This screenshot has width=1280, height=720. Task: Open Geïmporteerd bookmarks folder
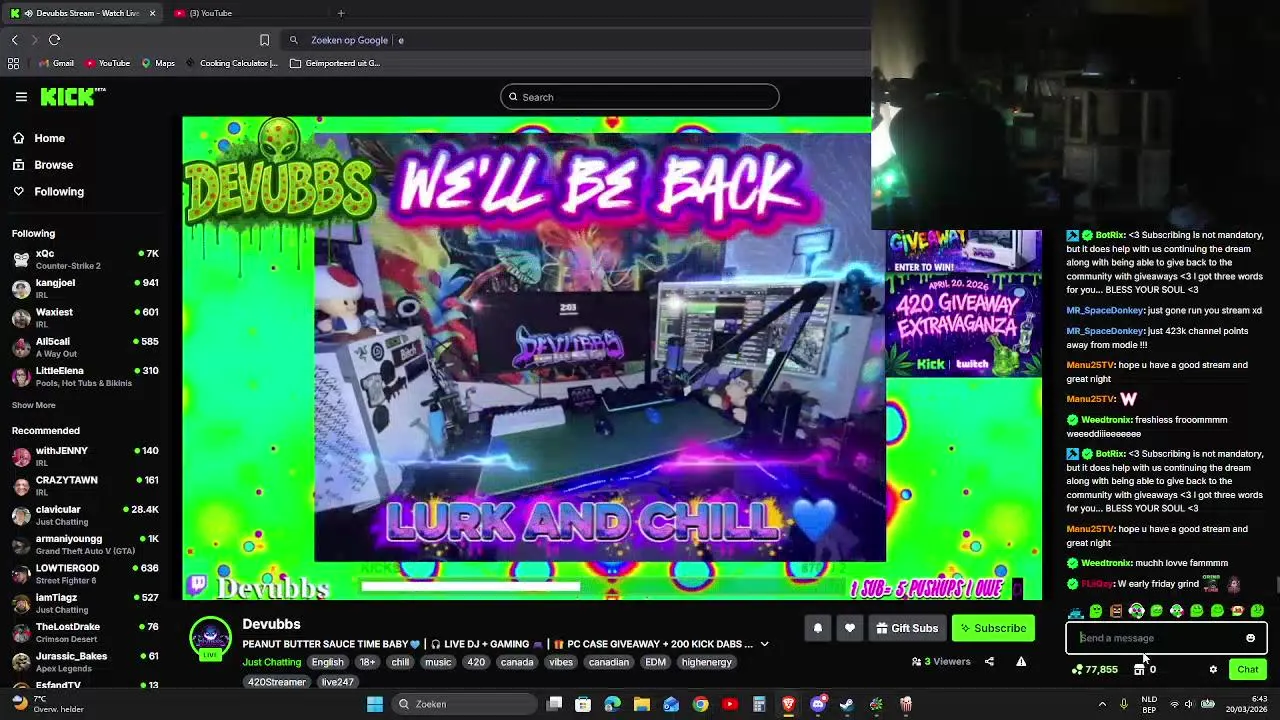[x=335, y=63]
